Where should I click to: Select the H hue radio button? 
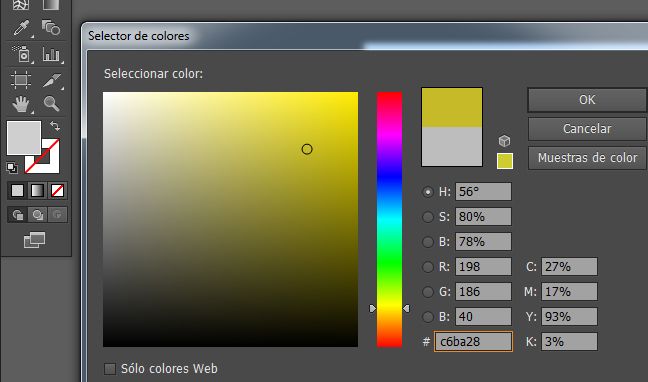coord(428,192)
